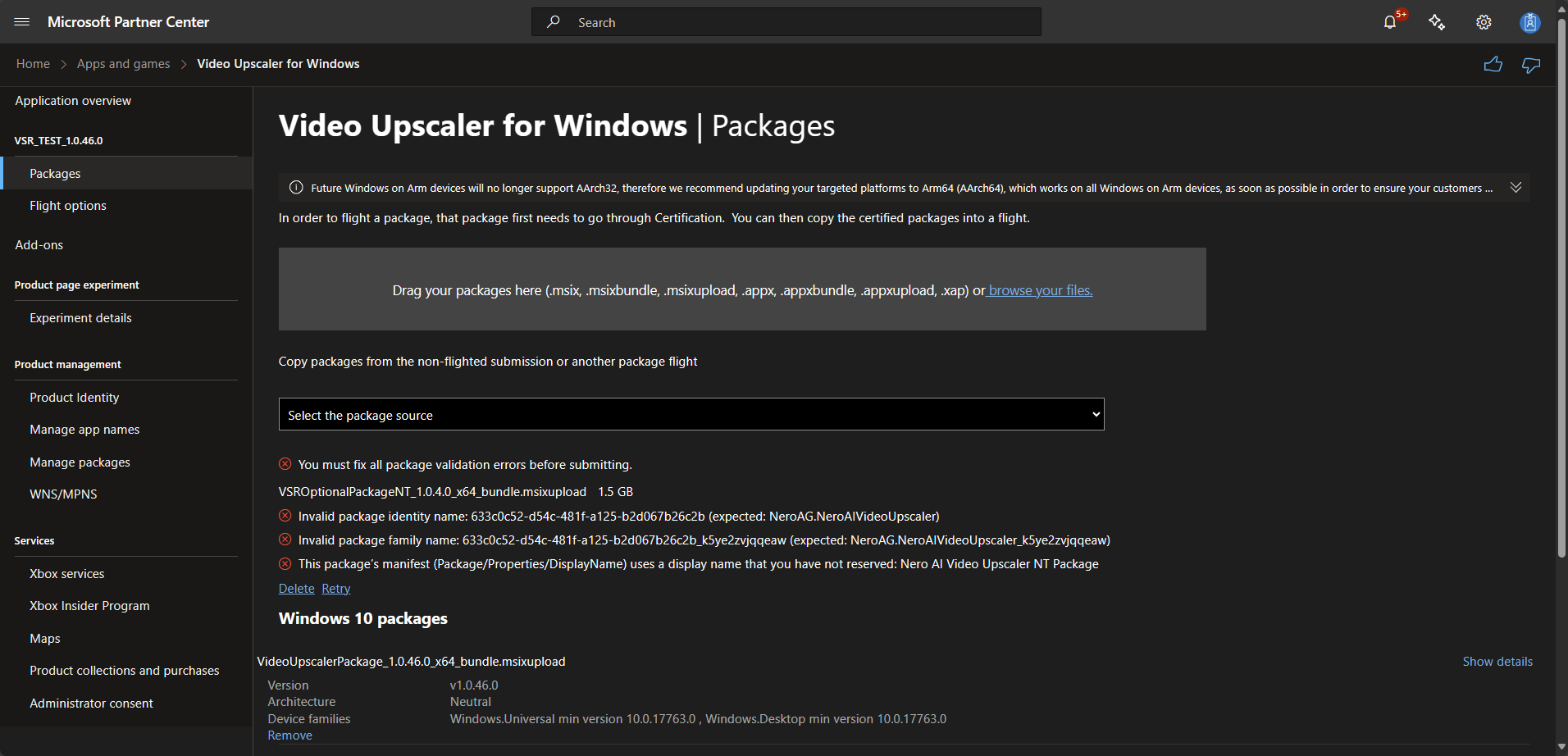The image size is (1568, 756).
Task: Click the error icon for invalid identity name
Action: pos(285,516)
